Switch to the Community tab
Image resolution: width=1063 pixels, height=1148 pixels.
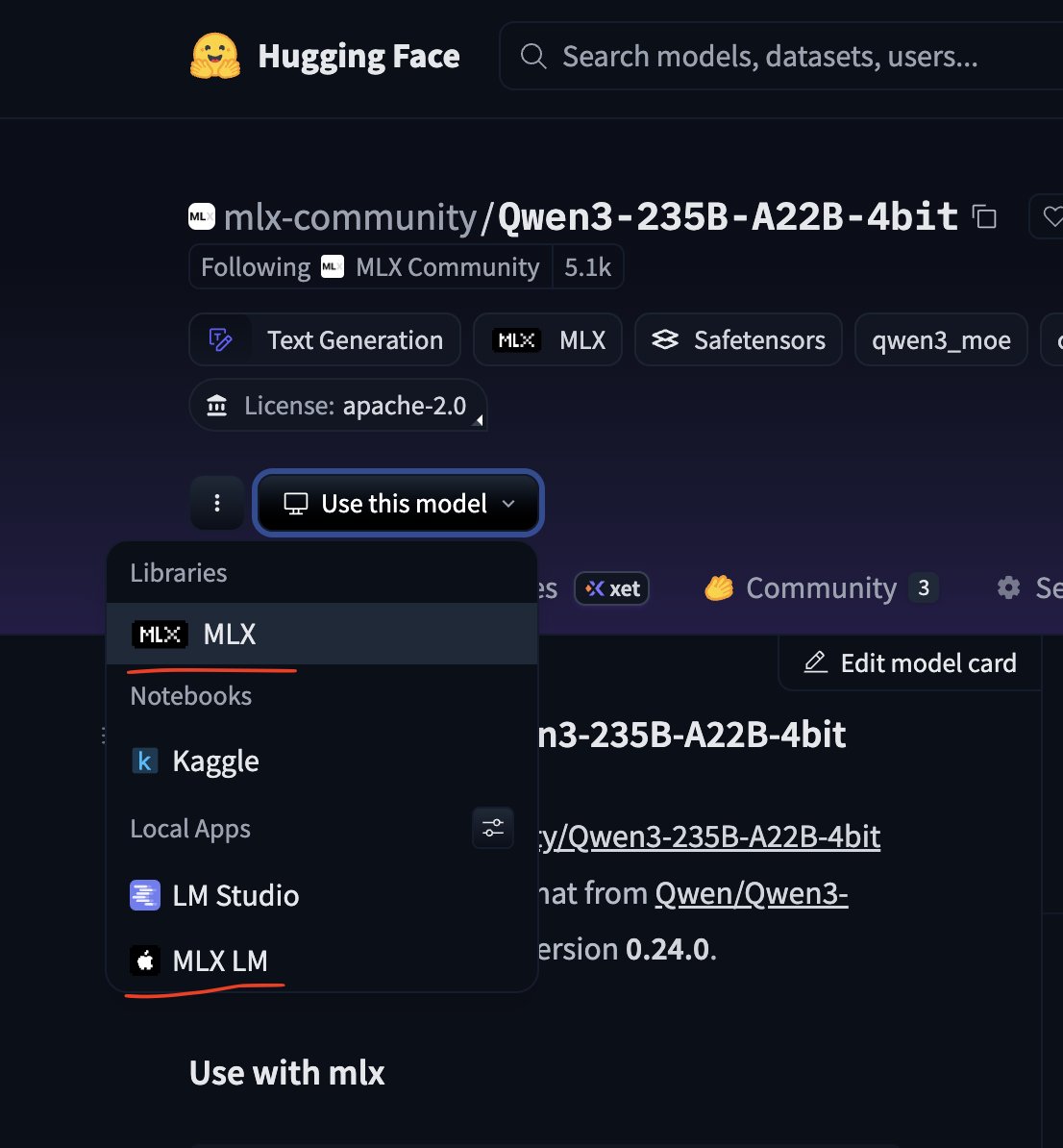(x=822, y=587)
